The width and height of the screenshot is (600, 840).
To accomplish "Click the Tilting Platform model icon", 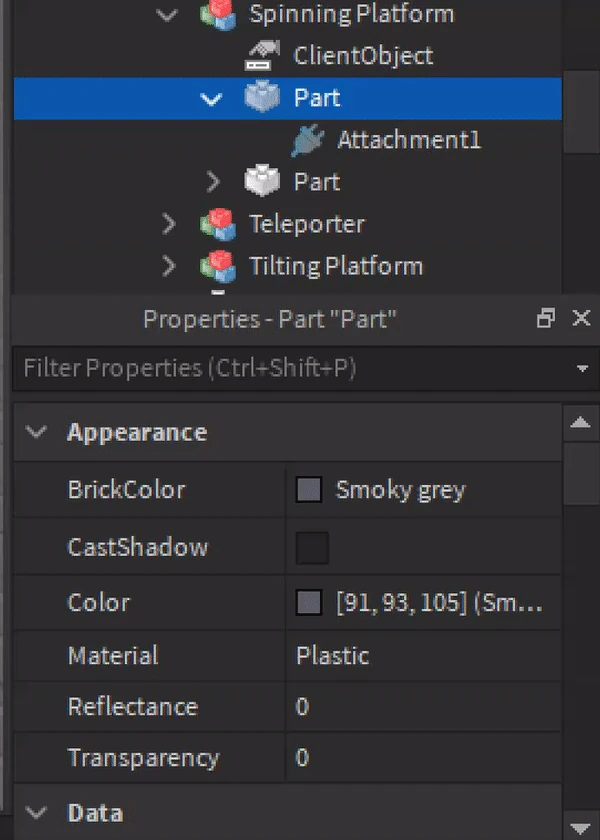I will coord(216,266).
